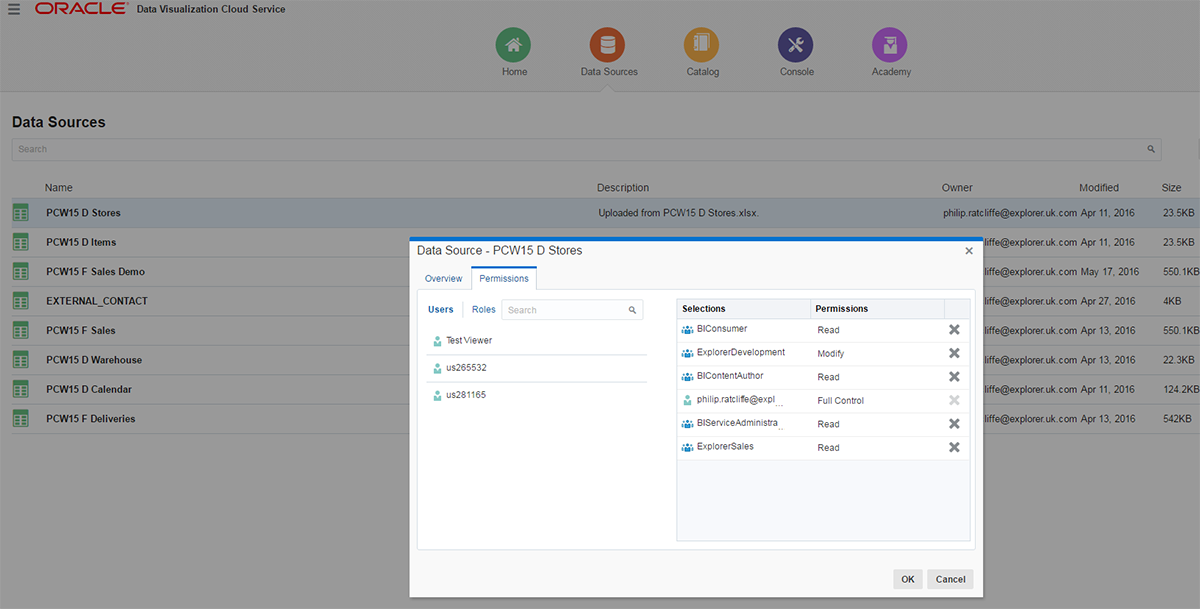Image resolution: width=1200 pixels, height=609 pixels.
Task: Open the PCW15 D Warehouse data source
Action: click(x=94, y=360)
